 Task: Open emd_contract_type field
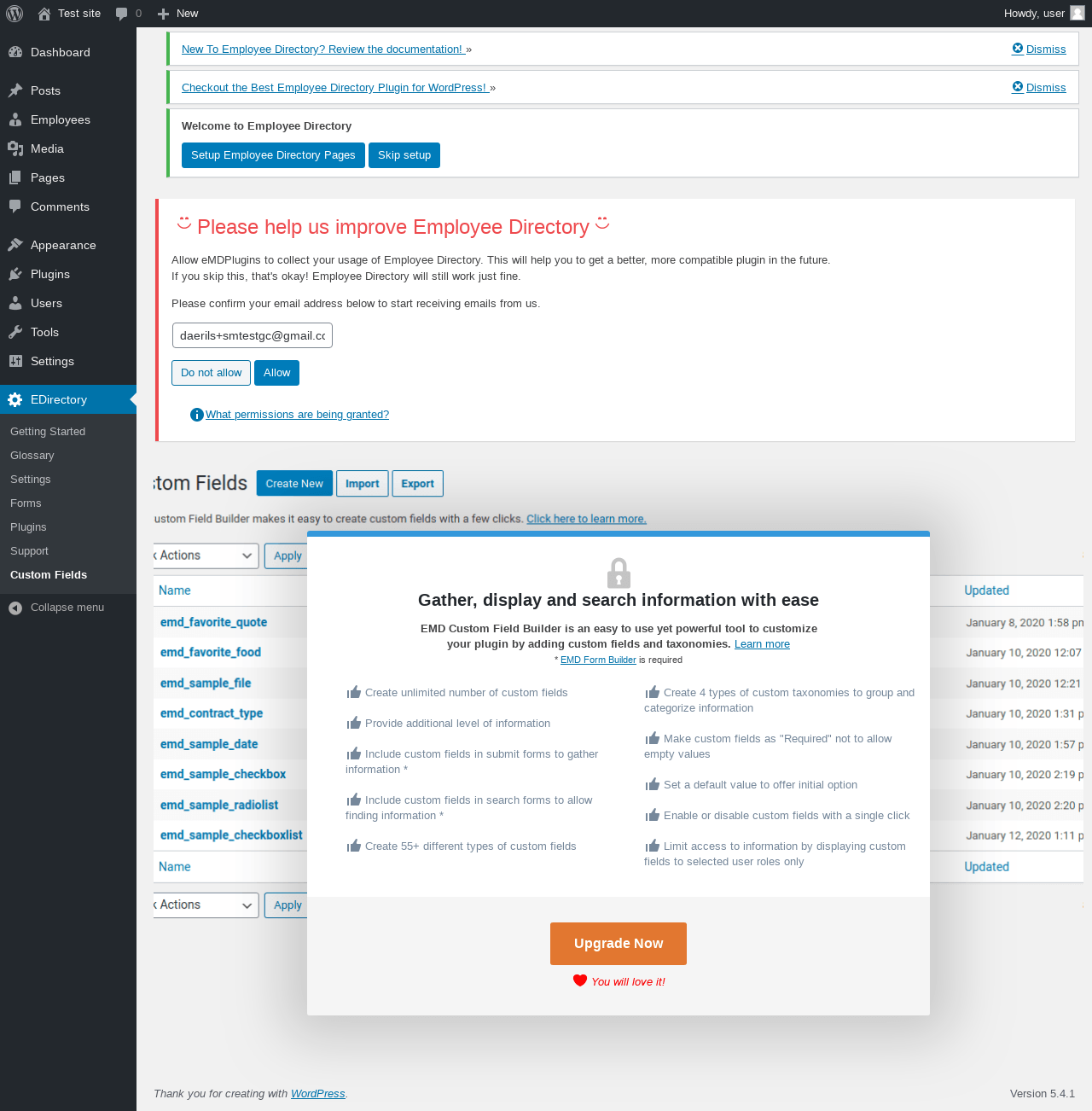click(x=212, y=713)
